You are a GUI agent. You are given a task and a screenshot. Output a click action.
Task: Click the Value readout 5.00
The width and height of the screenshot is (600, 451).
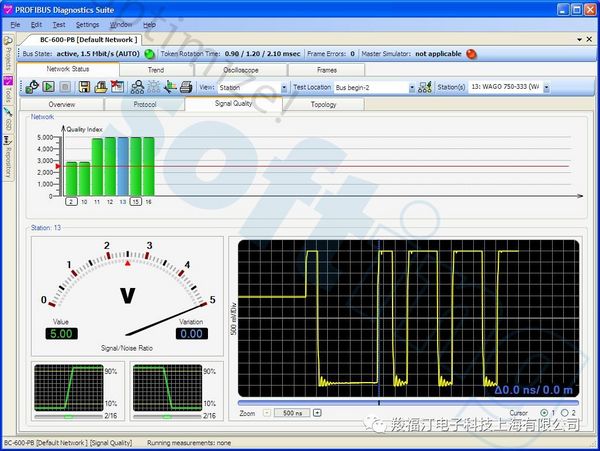point(61,334)
